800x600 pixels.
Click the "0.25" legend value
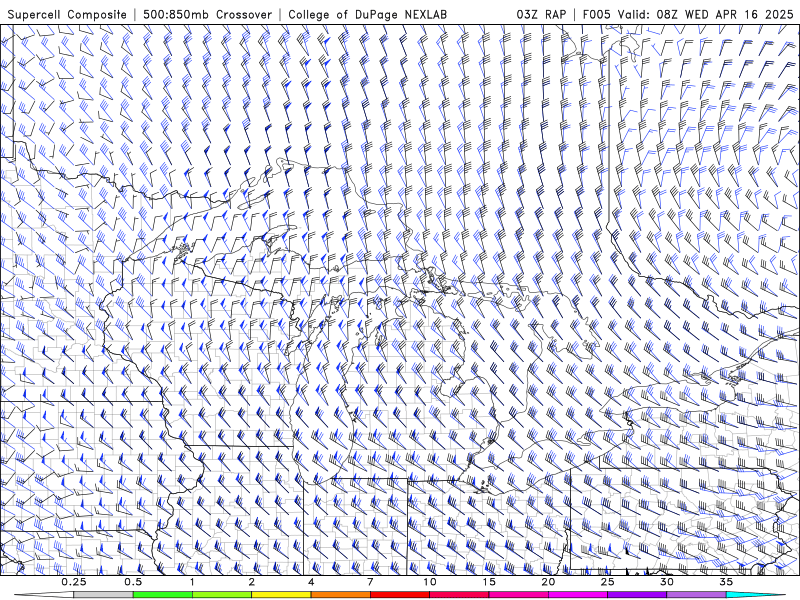pyautogui.click(x=74, y=582)
